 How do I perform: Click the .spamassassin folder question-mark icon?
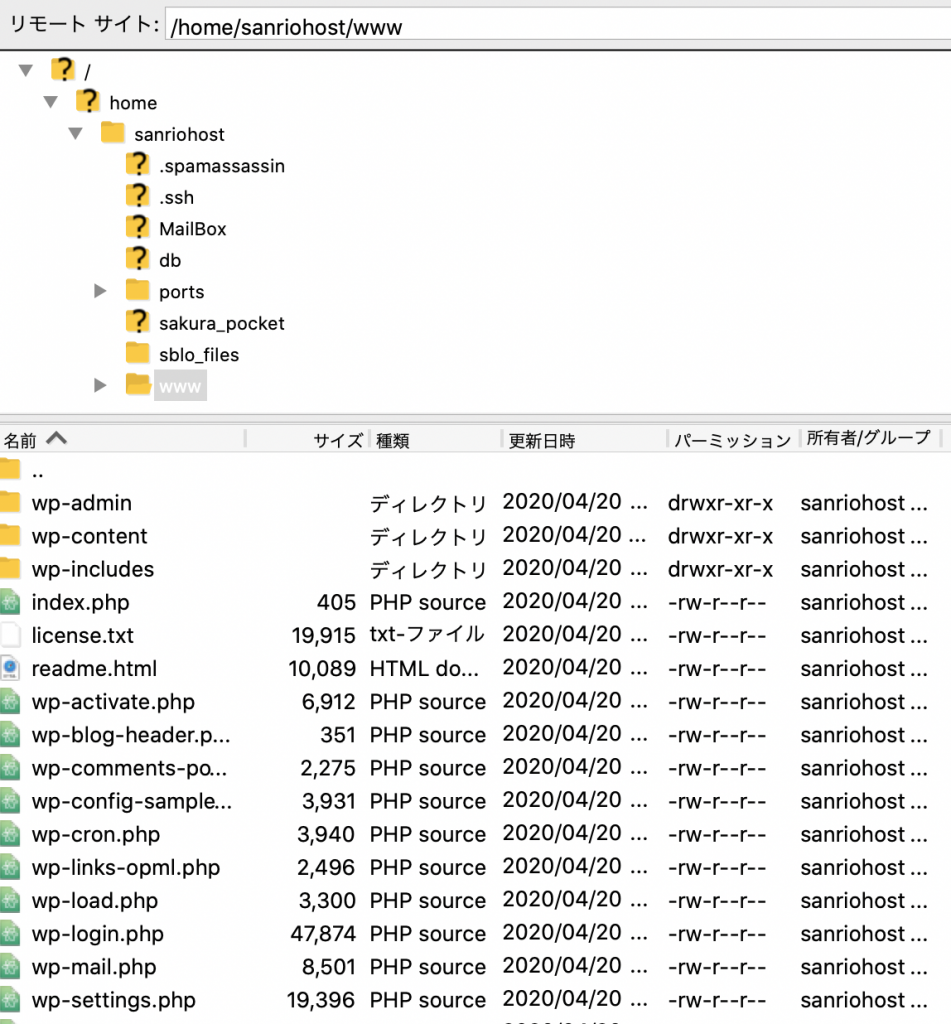137,165
